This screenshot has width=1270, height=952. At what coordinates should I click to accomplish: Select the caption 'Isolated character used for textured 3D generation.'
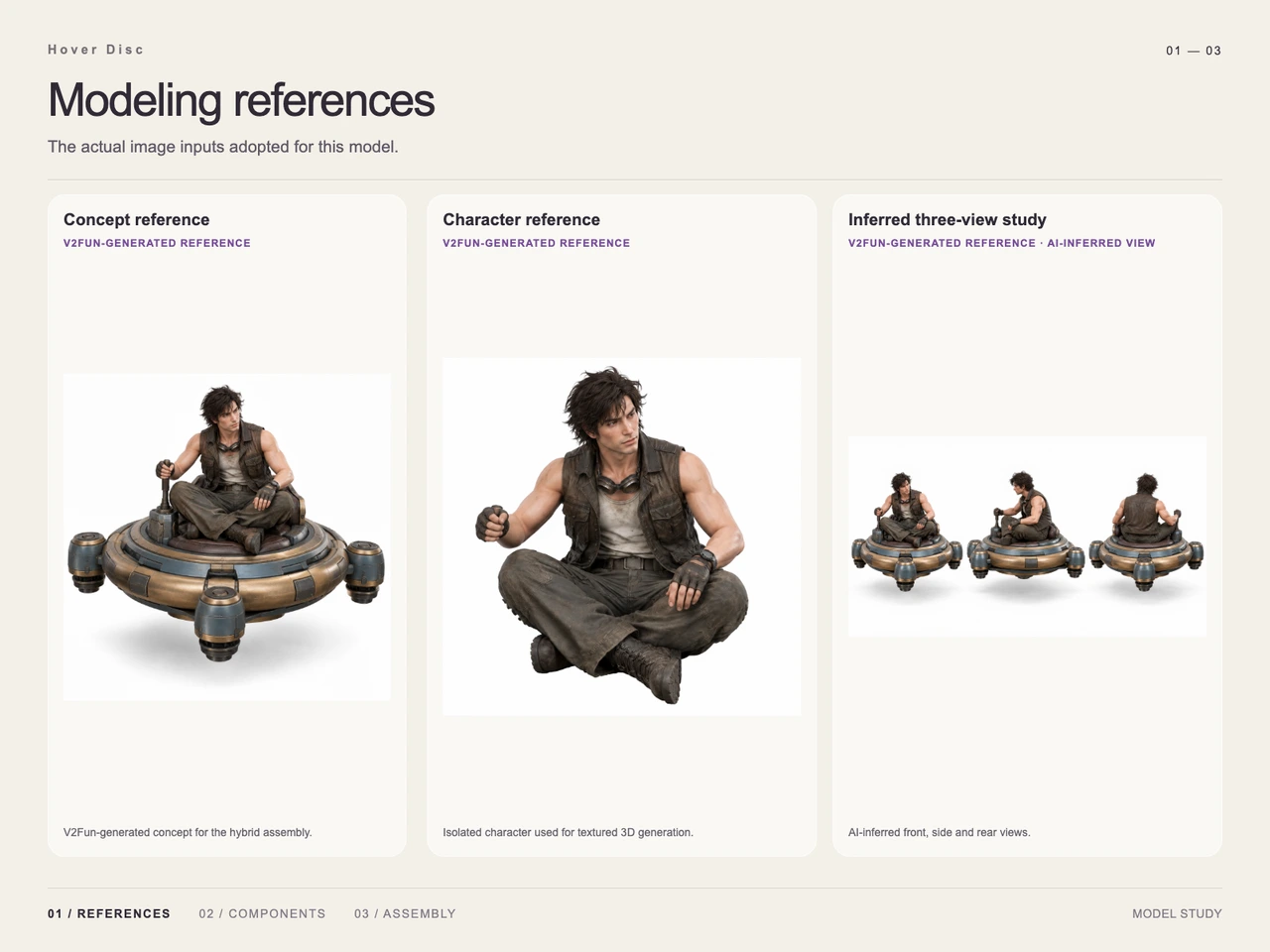pos(569,833)
